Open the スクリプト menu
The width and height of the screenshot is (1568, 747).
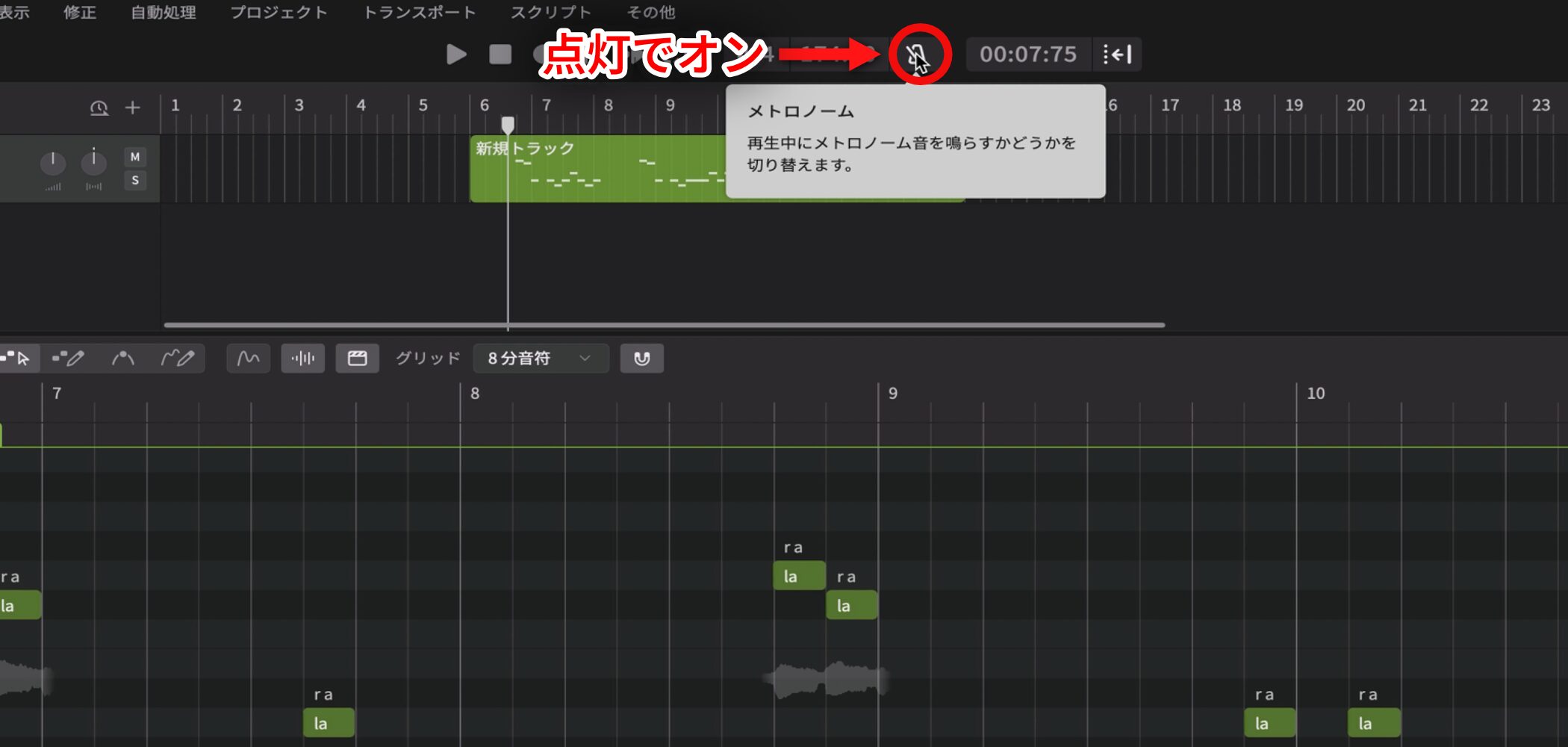[551, 12]
